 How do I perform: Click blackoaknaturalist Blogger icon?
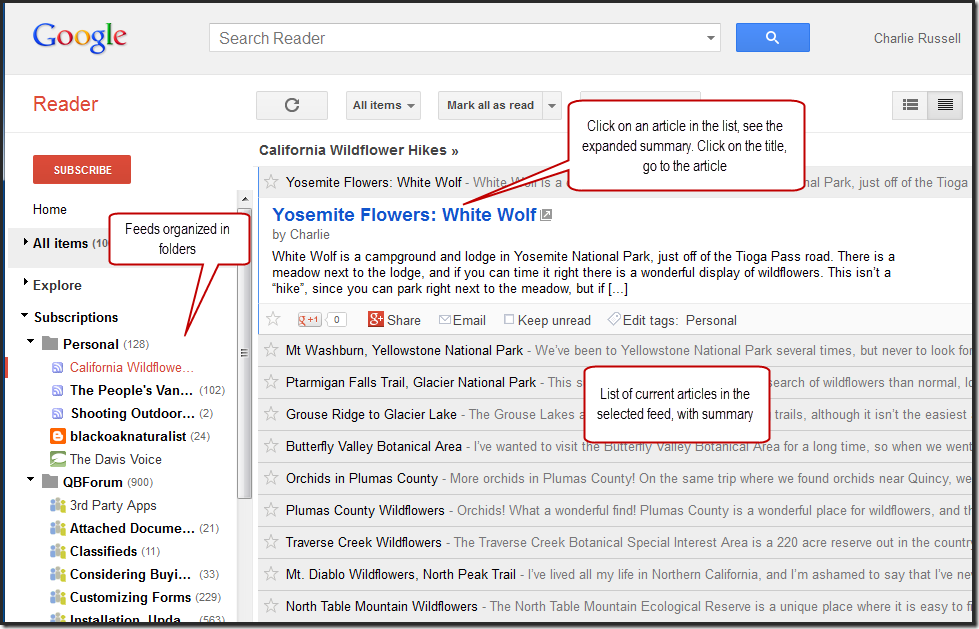(57, 436)
